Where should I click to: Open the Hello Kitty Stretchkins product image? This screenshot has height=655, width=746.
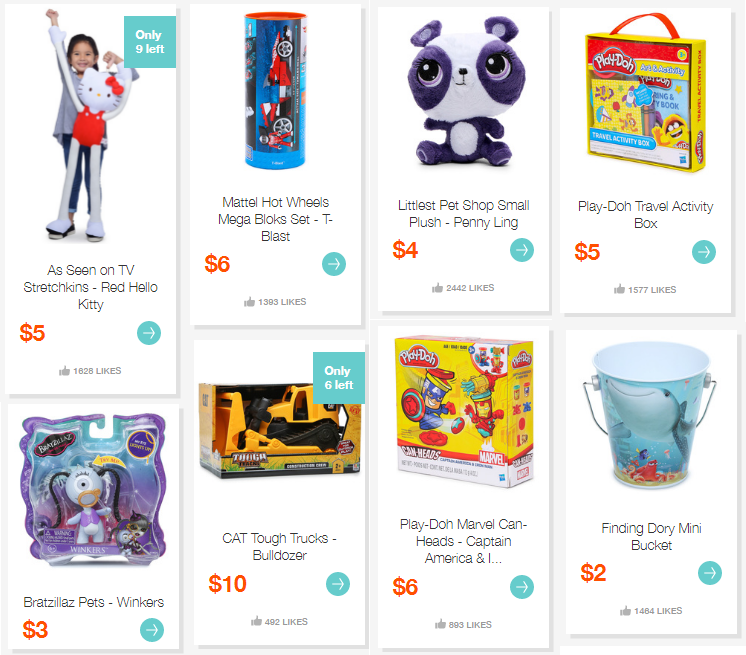pyautogui.click(x=90, y=126)
